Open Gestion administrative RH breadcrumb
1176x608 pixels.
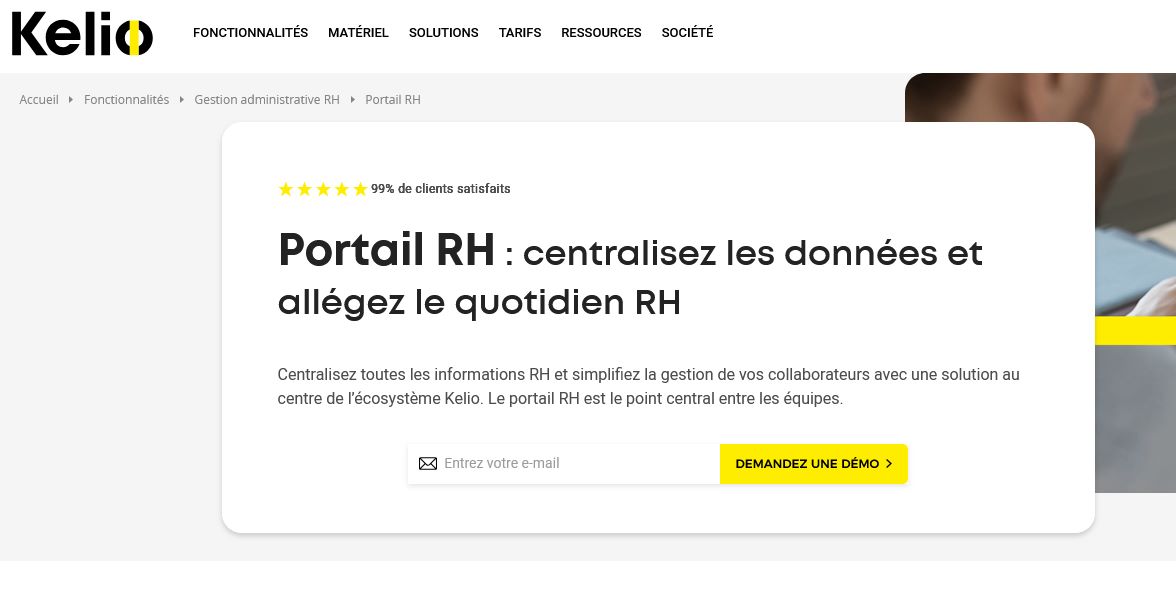click(x=267, y=100)
